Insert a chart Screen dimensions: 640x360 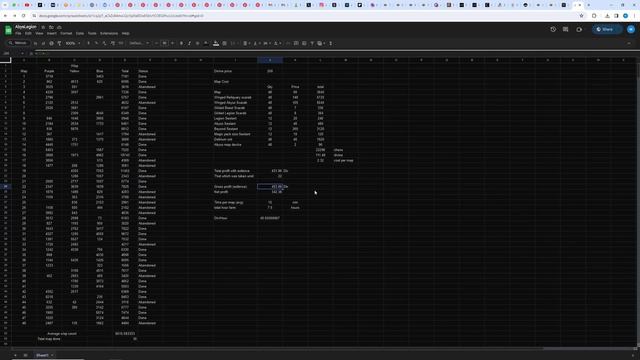[x=304, y=43]
